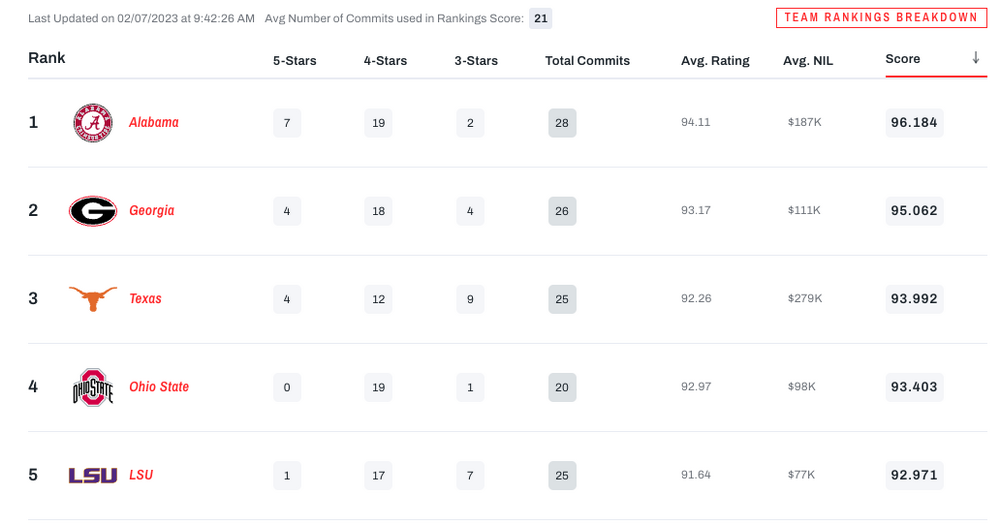Click the Georgia Bulldogs logo

click(x=93, y=211)
